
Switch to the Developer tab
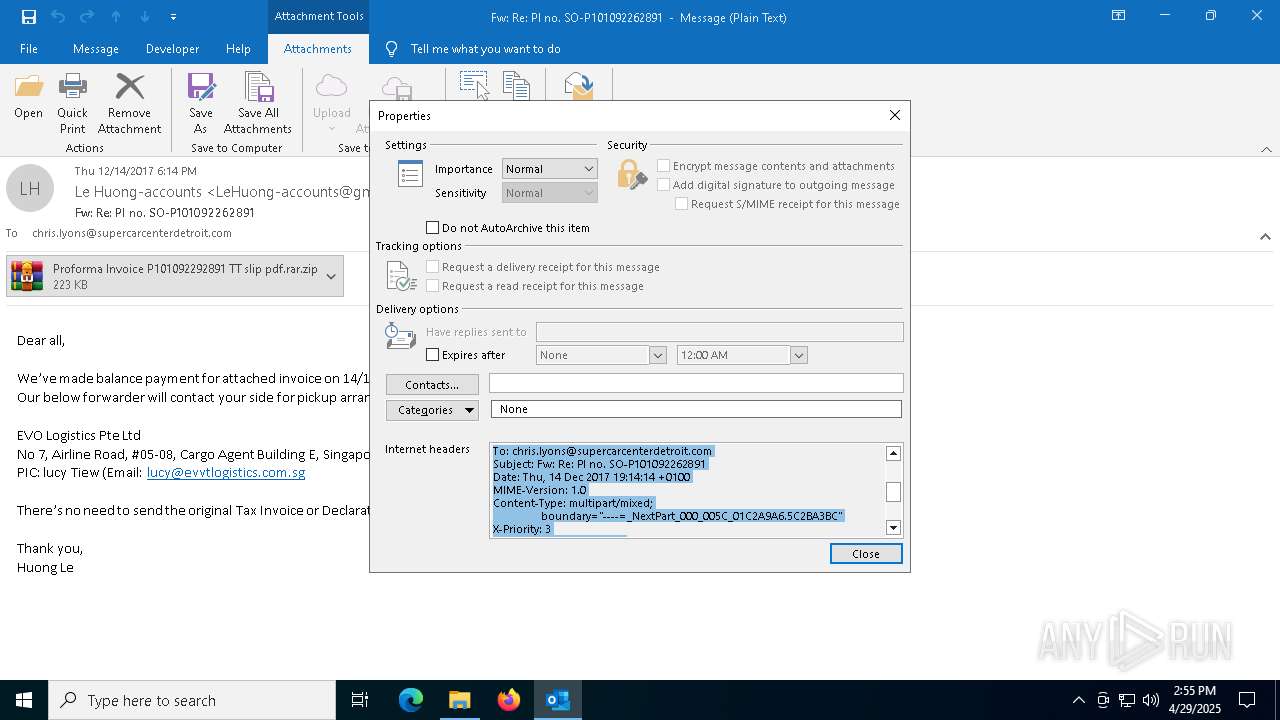(172, 48)
